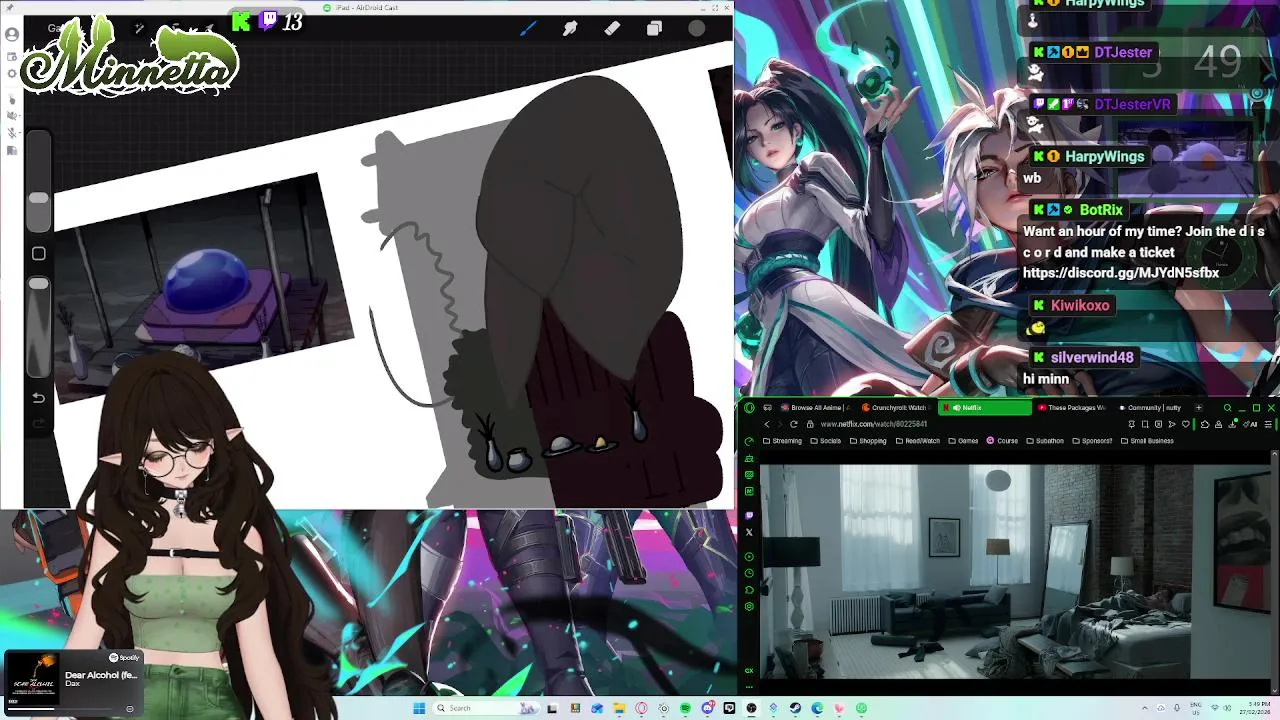Click the Spotify now playing album art

point(33,677)
